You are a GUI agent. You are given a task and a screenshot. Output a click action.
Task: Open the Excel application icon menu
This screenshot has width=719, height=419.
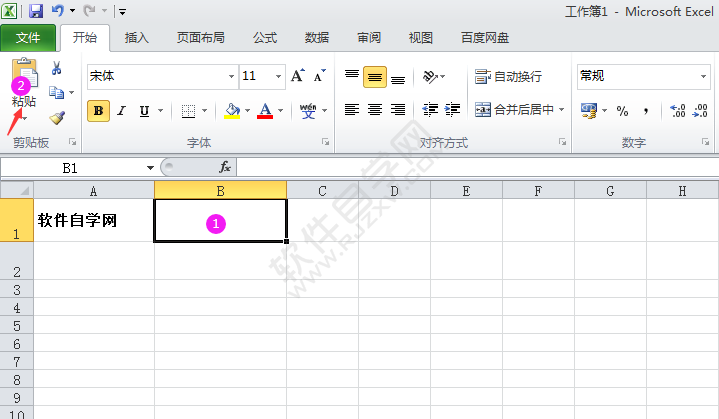click(x=9, y=11)
